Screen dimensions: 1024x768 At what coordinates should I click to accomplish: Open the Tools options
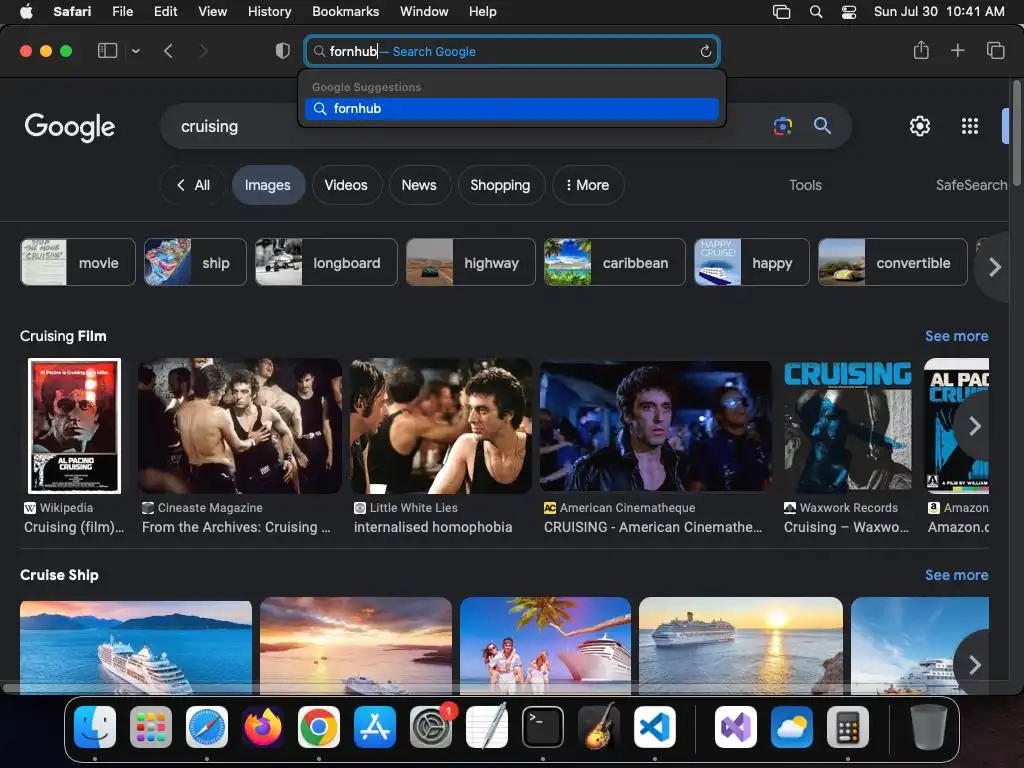(805, 185)
